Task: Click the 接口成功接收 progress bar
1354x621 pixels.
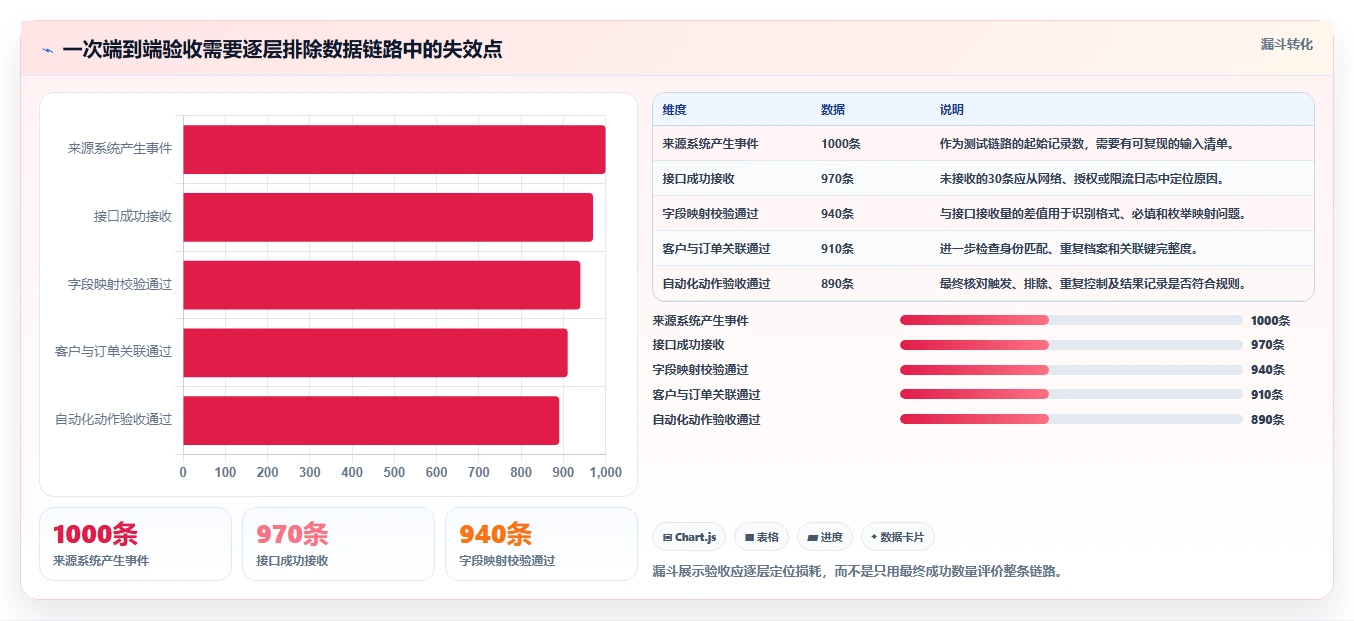Action: pos(1071,345)
